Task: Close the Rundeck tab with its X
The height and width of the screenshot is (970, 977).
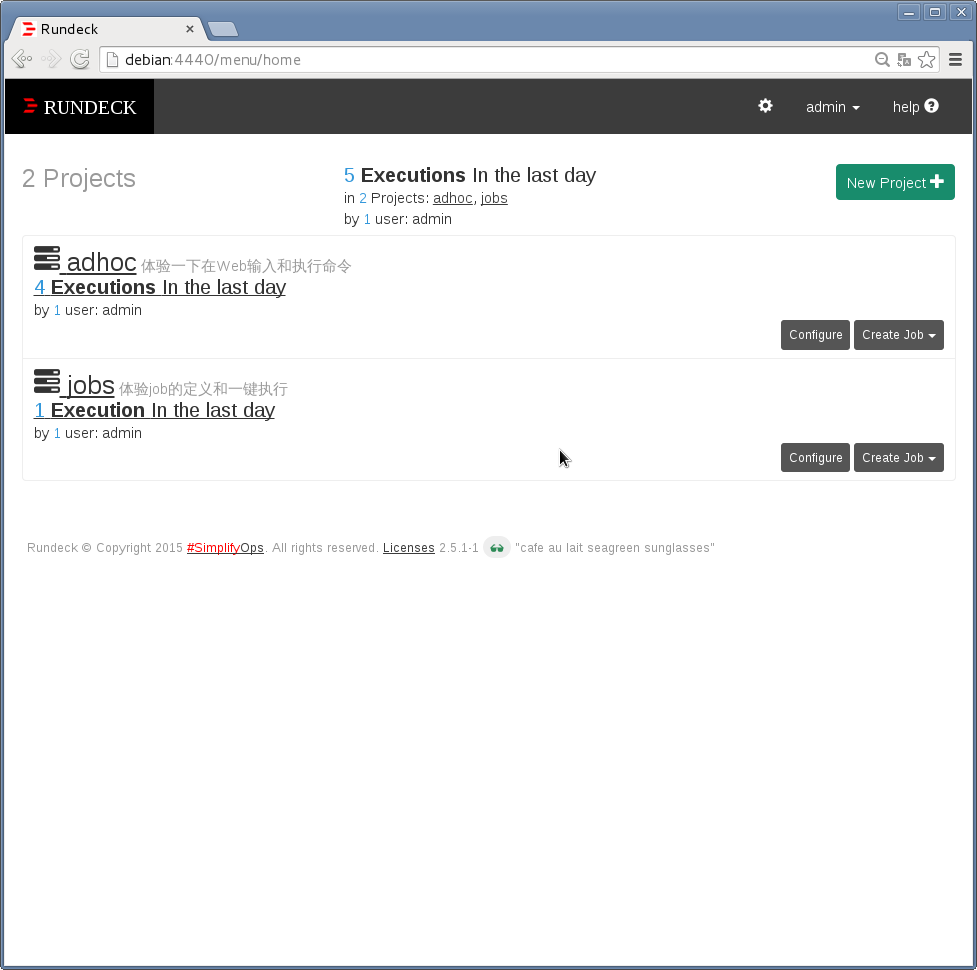Action: [x=190, y=29]
